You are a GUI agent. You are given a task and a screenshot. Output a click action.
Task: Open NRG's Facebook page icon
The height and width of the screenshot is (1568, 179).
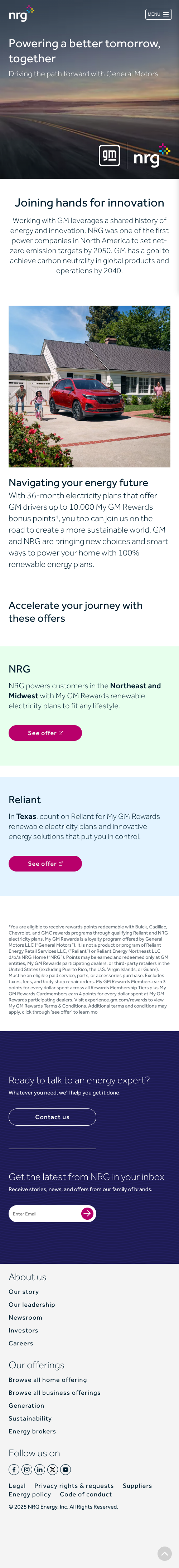pos(14,1469)
